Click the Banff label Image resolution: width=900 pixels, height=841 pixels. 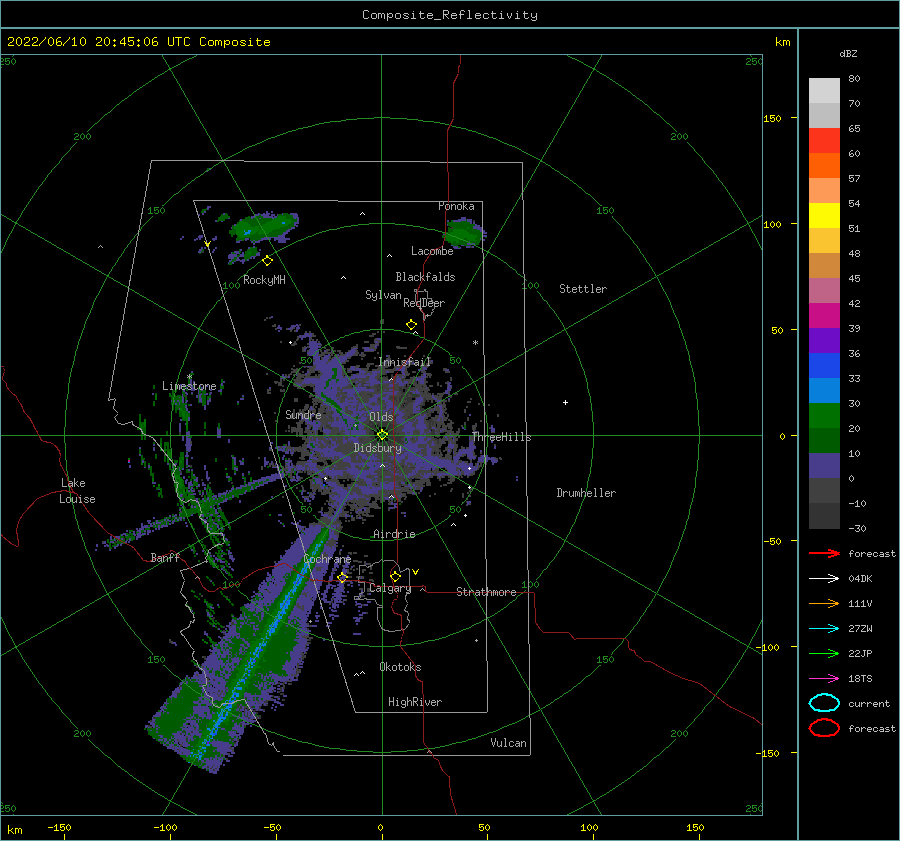(165, 557)
